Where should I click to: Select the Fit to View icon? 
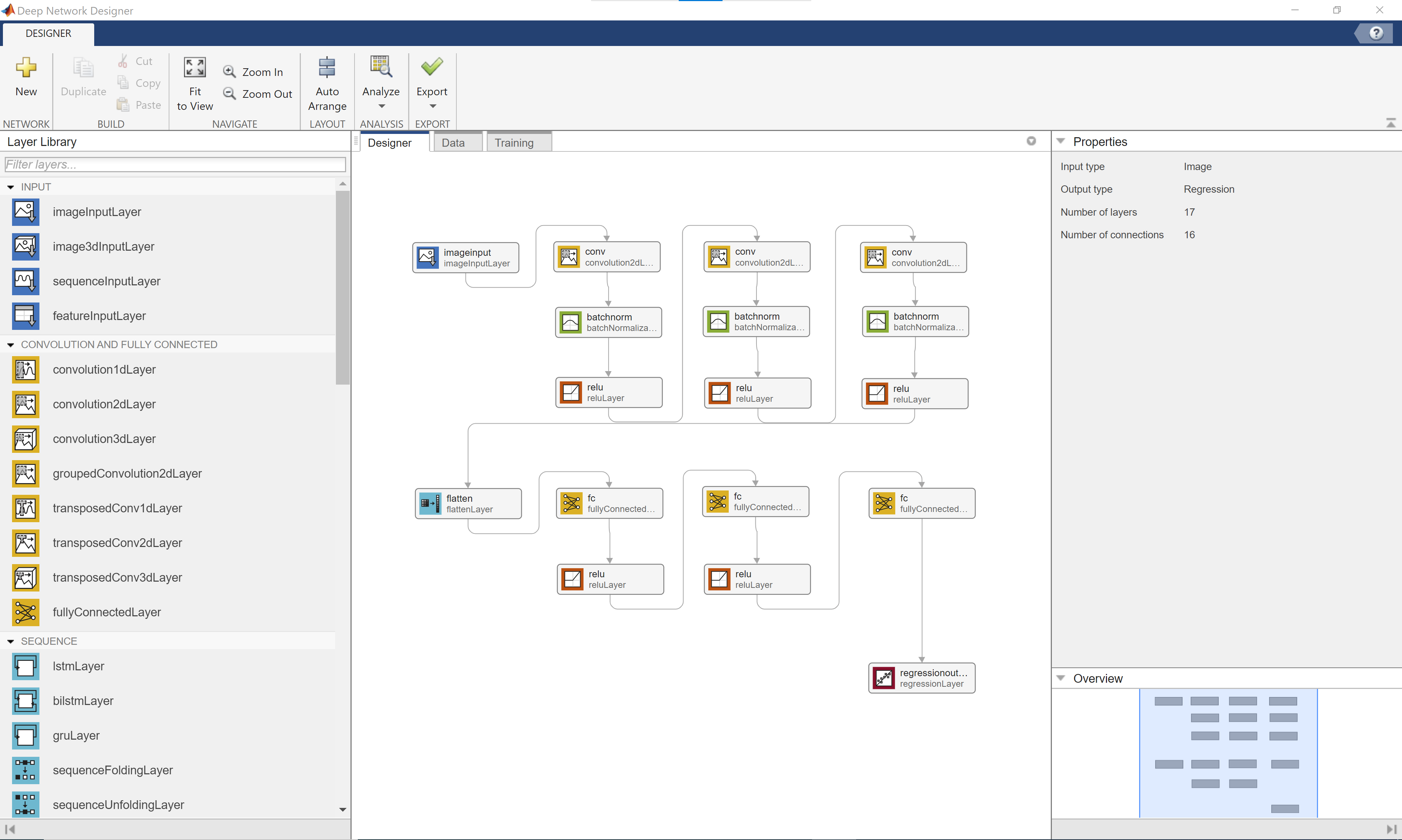pos(195,68)
